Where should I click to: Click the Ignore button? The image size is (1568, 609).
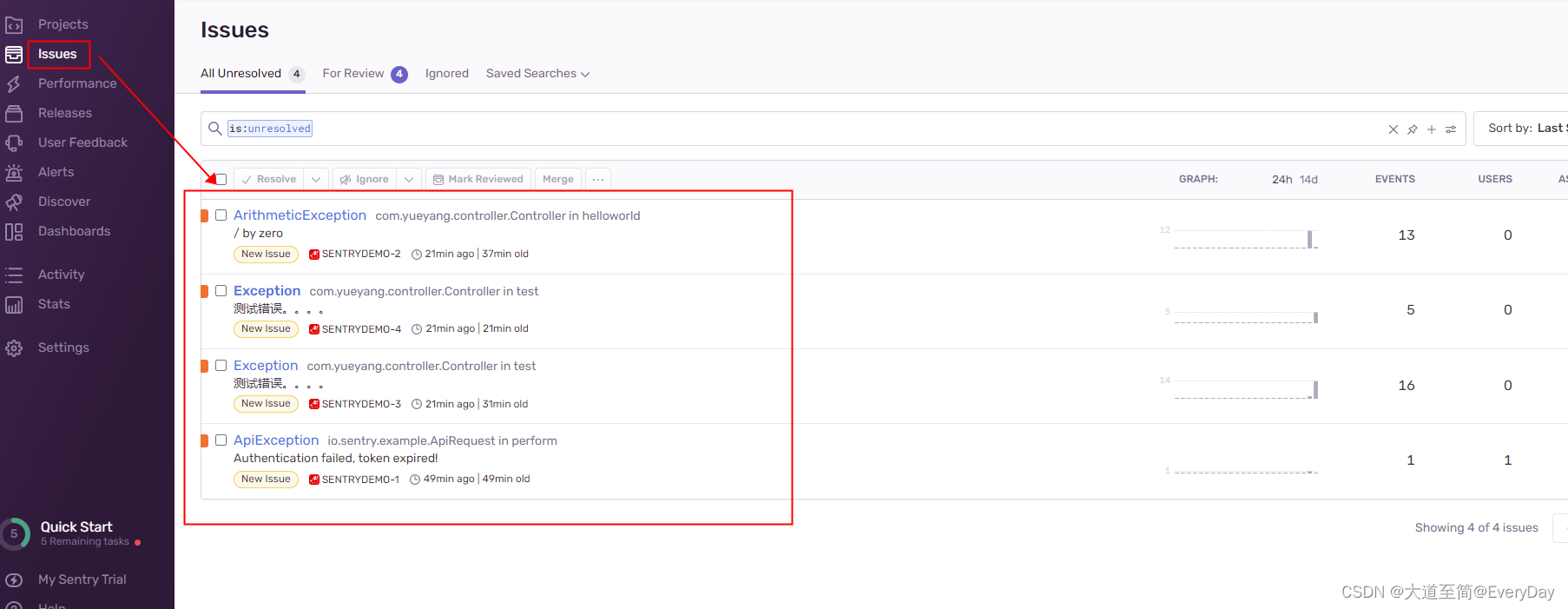click(x=365, y=179)
